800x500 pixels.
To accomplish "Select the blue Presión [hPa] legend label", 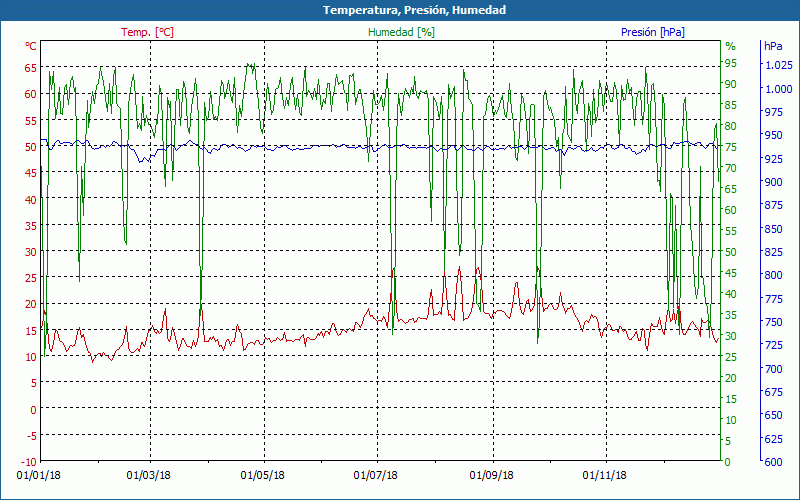I will pyautogui.click(x=653, y=32).
